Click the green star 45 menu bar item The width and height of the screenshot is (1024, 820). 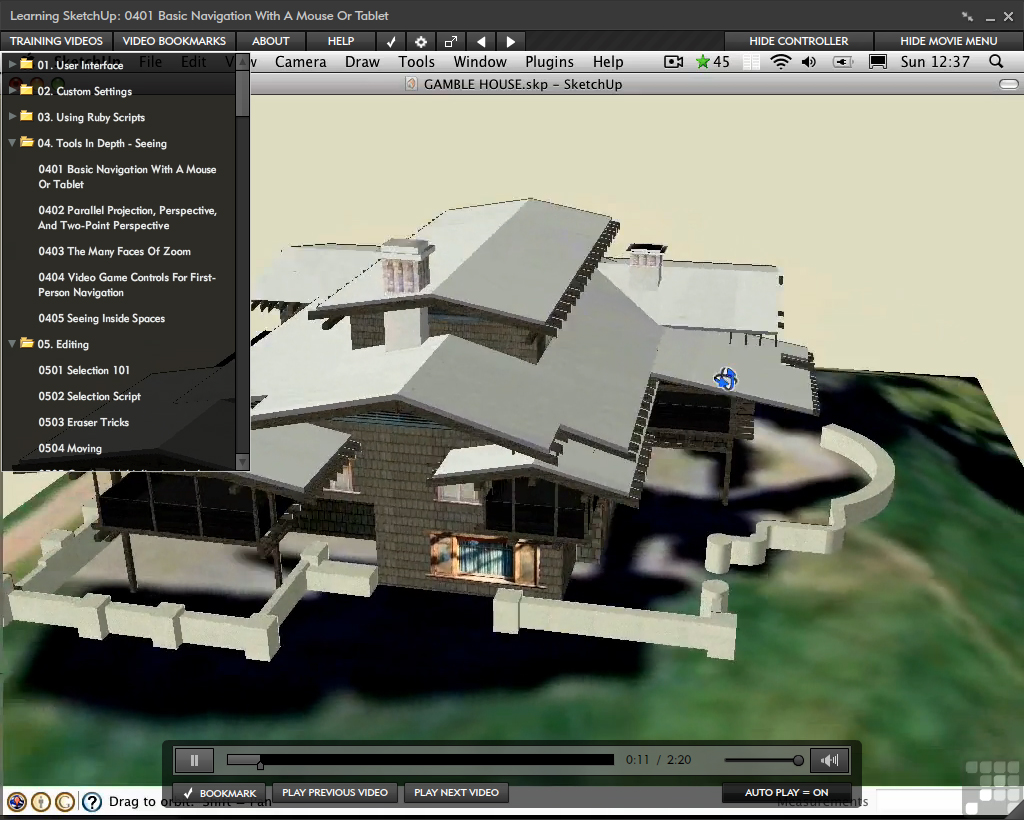coord(712,62)
